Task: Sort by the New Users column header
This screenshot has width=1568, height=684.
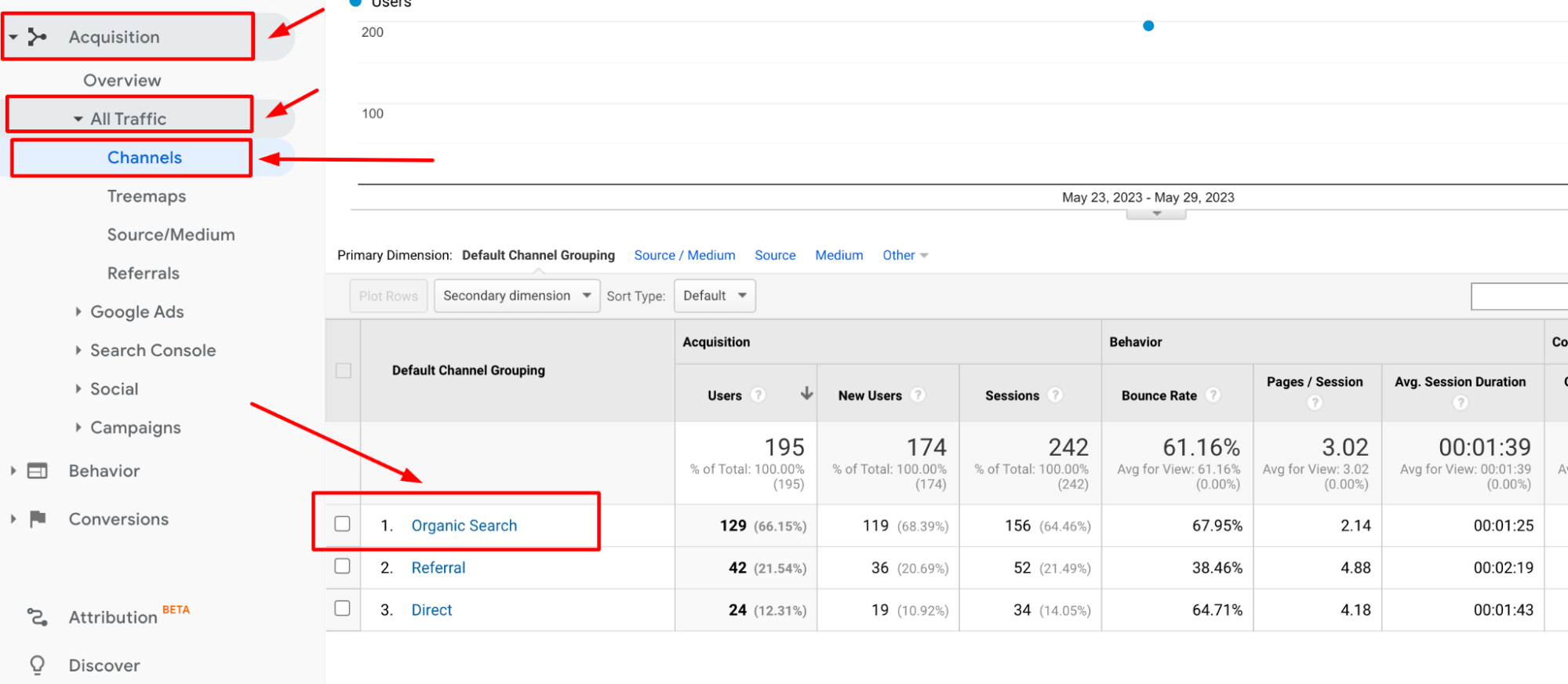Action: pyautogui.click(x=870, y=395)
